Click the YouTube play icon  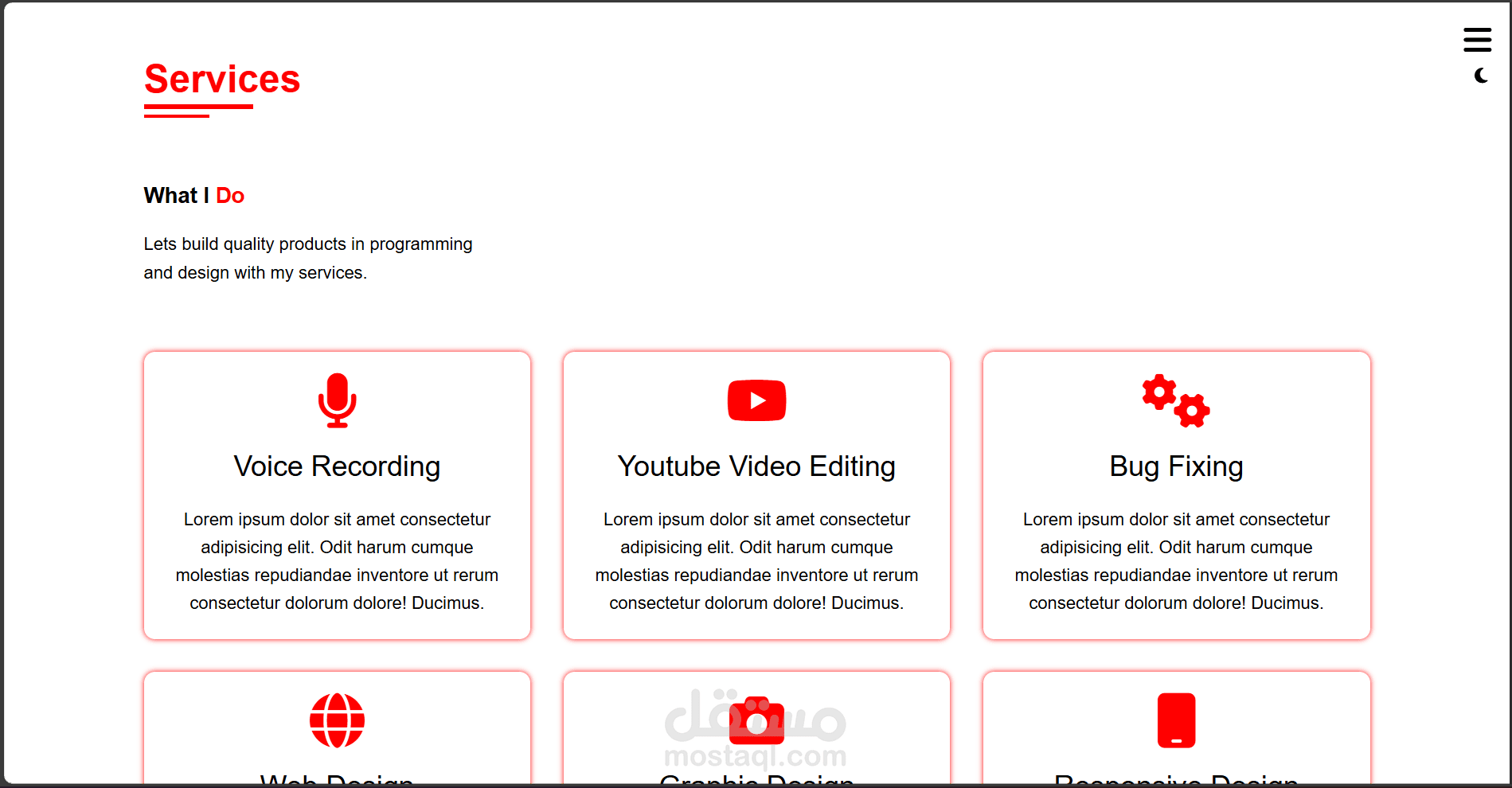(x=756, y=400)
